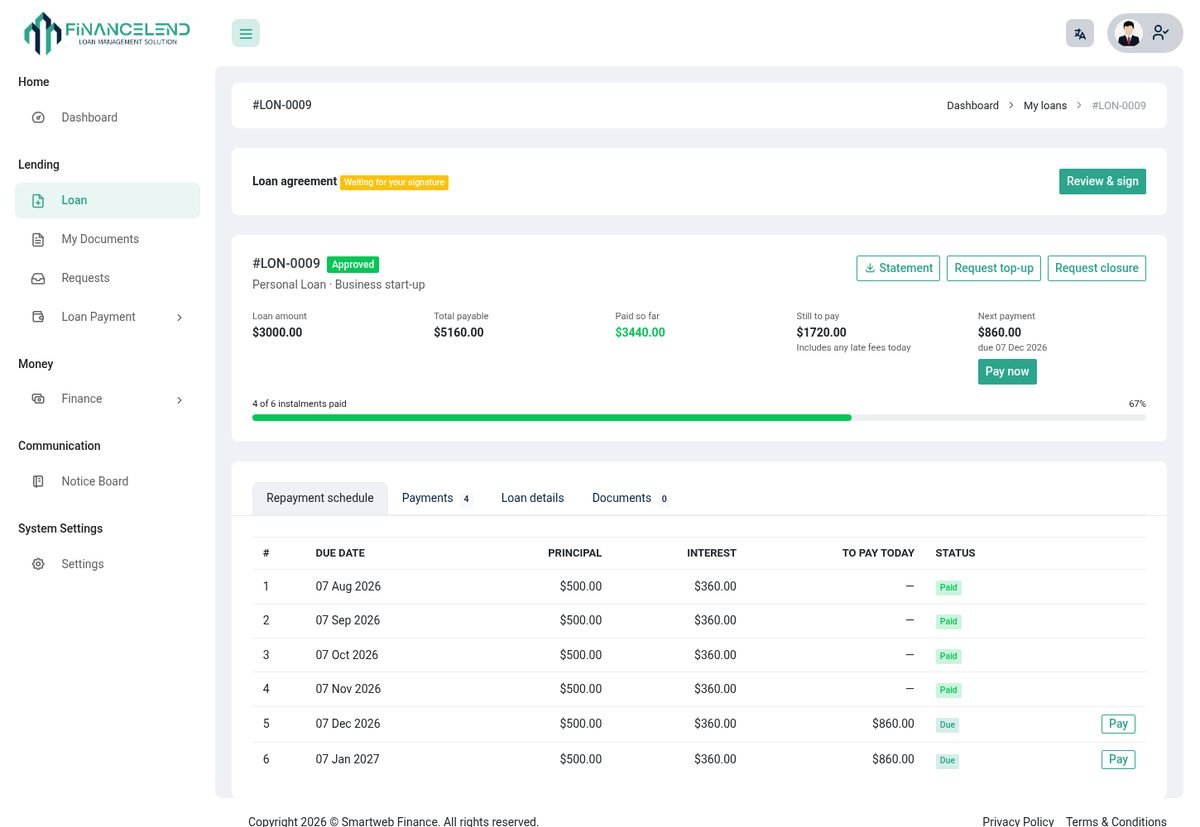The image size is (1200, 827).
Task: Switch to the Repayment schedule tab
Action: click(320, 498)
